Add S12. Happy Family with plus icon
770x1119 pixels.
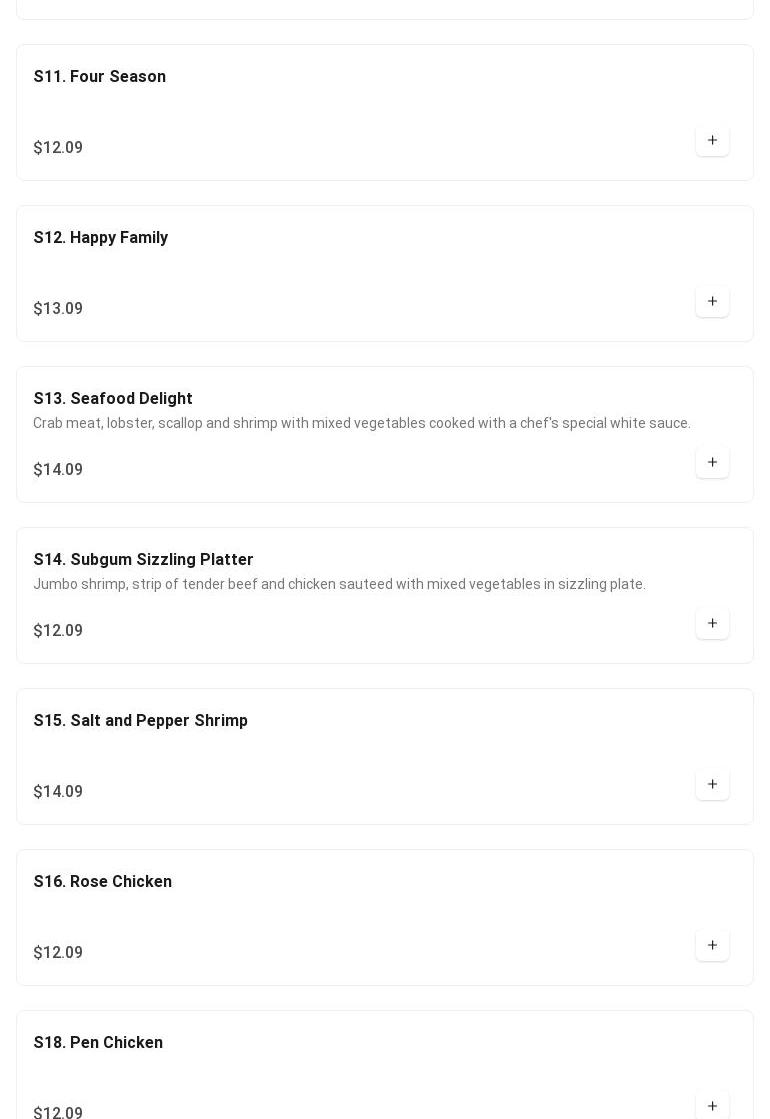pyautogui.click(x=712, y=301)
